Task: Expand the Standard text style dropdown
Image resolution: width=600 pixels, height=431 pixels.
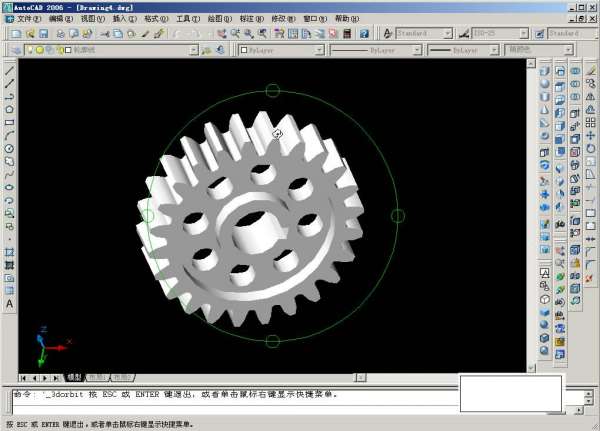Action: pos(447,33)
